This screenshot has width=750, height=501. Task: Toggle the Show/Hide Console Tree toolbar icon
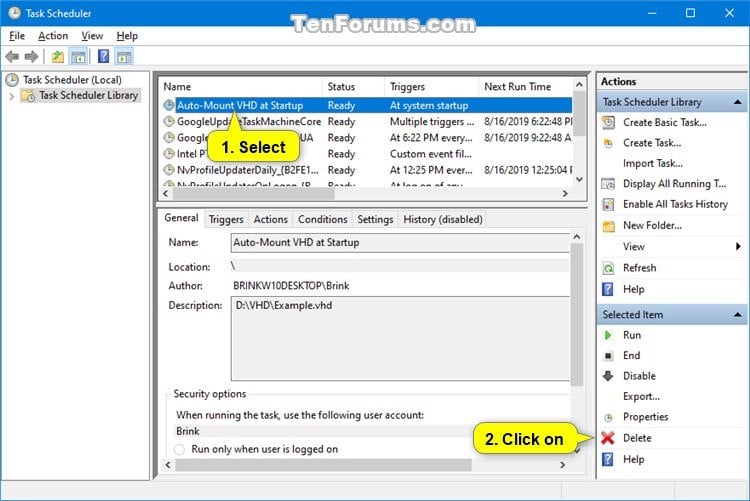coord(78,57)
